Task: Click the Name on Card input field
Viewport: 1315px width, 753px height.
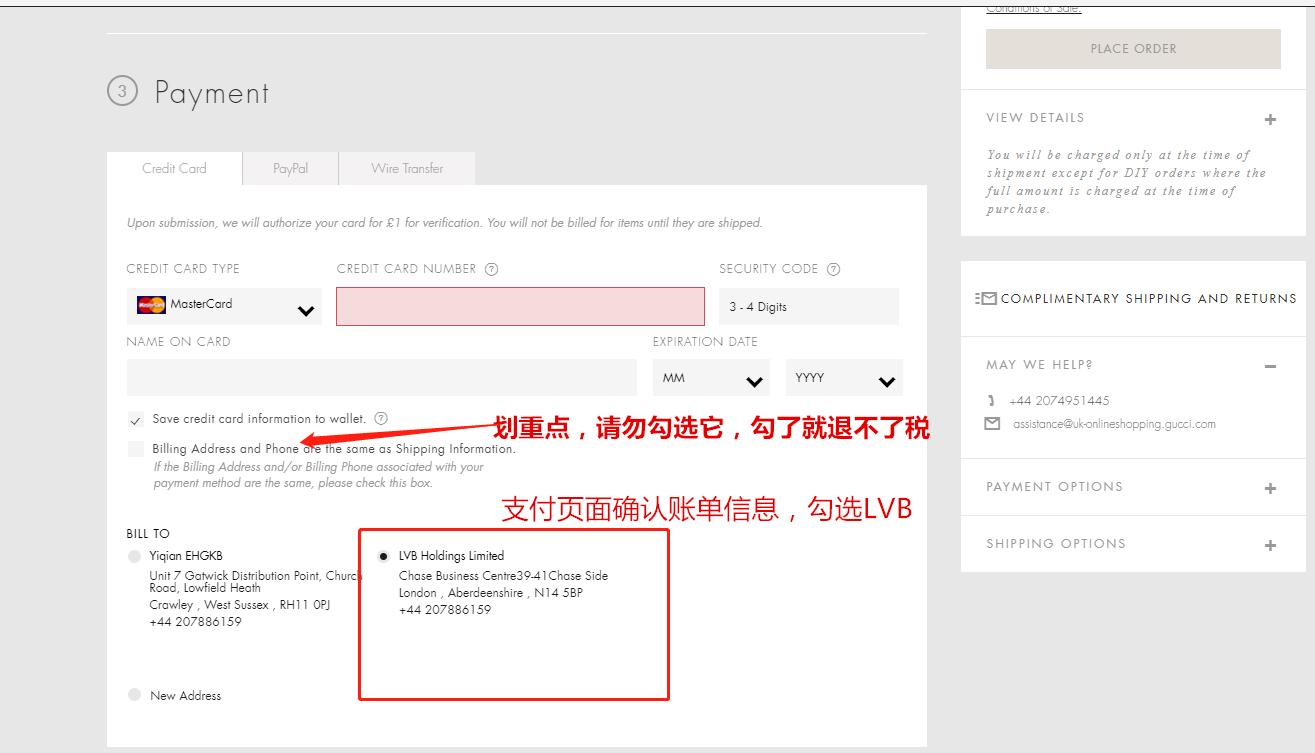Action: pos(380,377)
